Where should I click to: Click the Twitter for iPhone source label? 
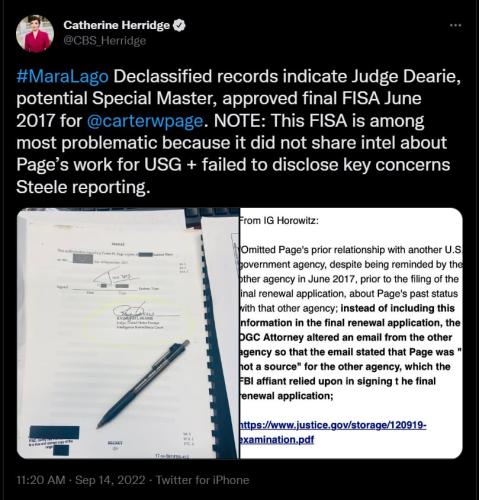(203, 480)
